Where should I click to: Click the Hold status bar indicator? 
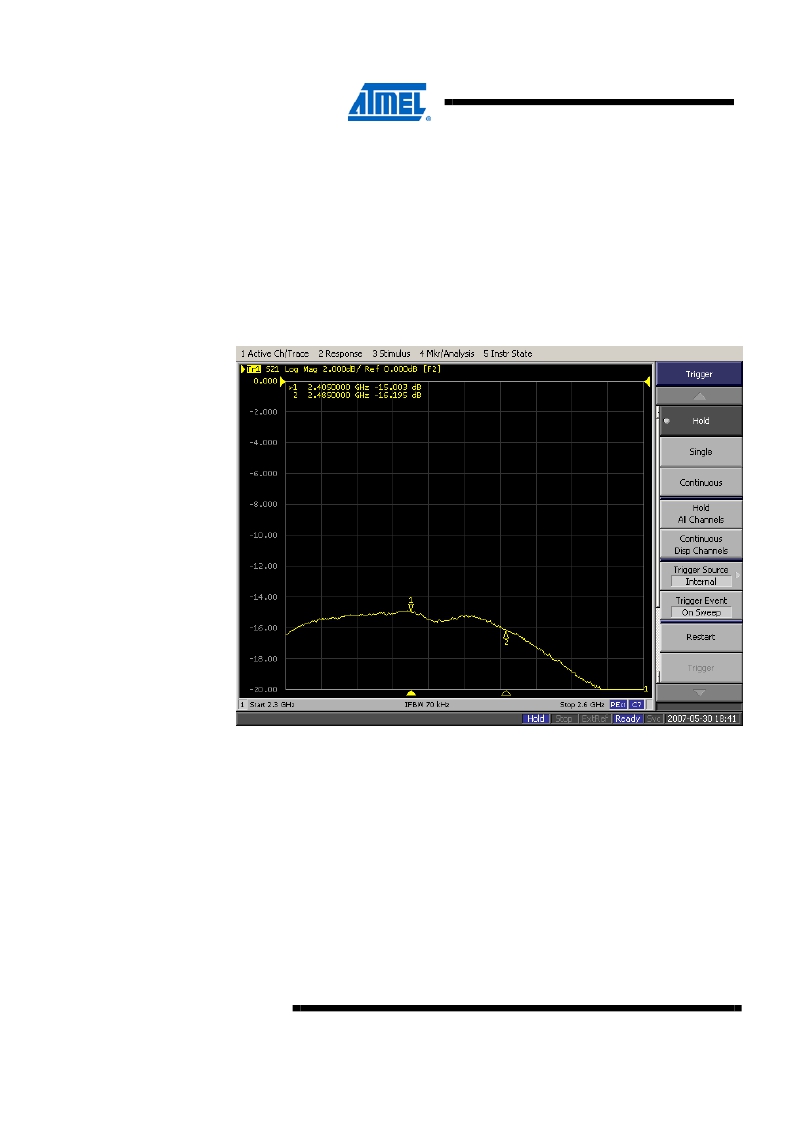[x=536, y=718]
